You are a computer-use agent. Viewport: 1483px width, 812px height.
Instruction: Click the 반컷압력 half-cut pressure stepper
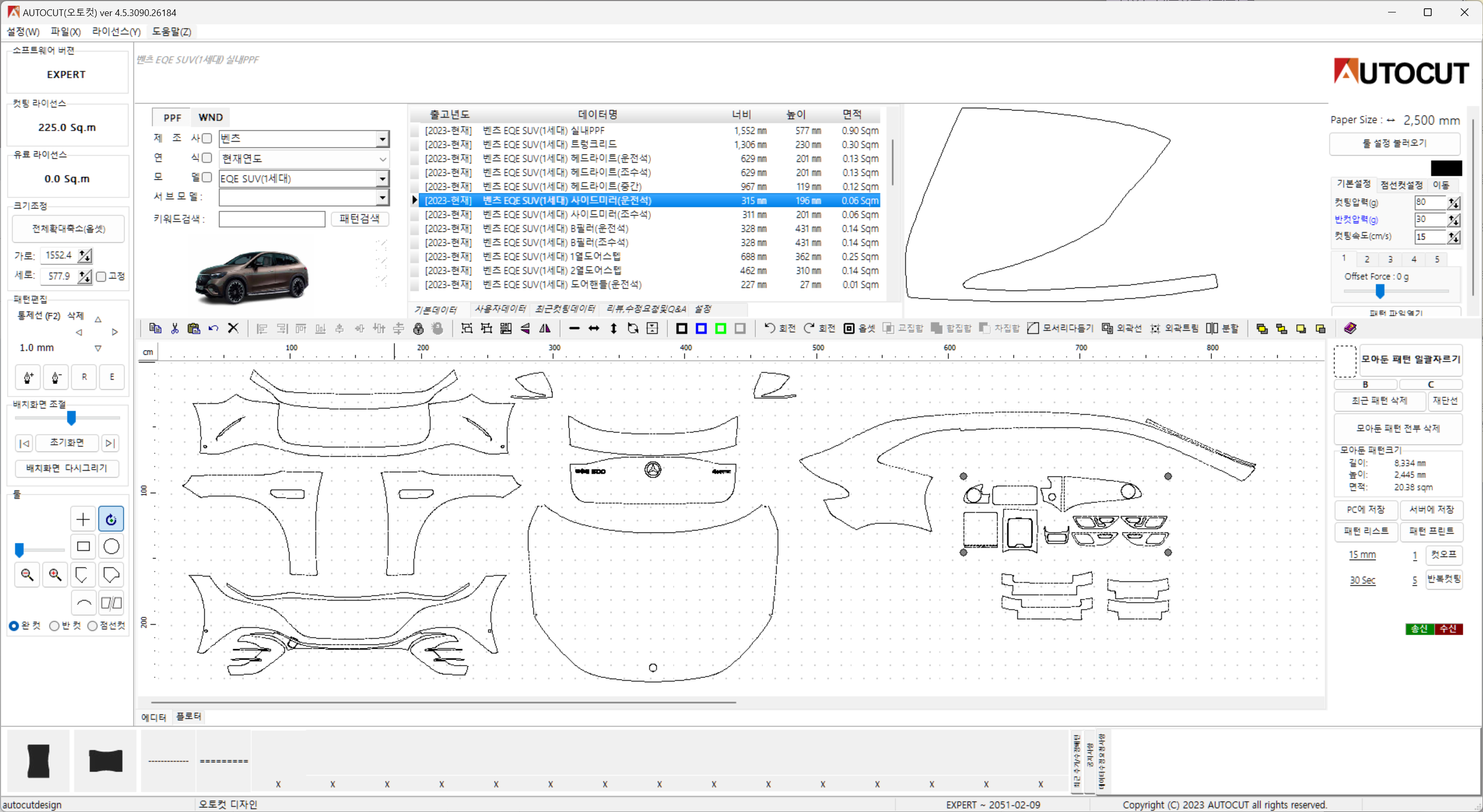1454,220
